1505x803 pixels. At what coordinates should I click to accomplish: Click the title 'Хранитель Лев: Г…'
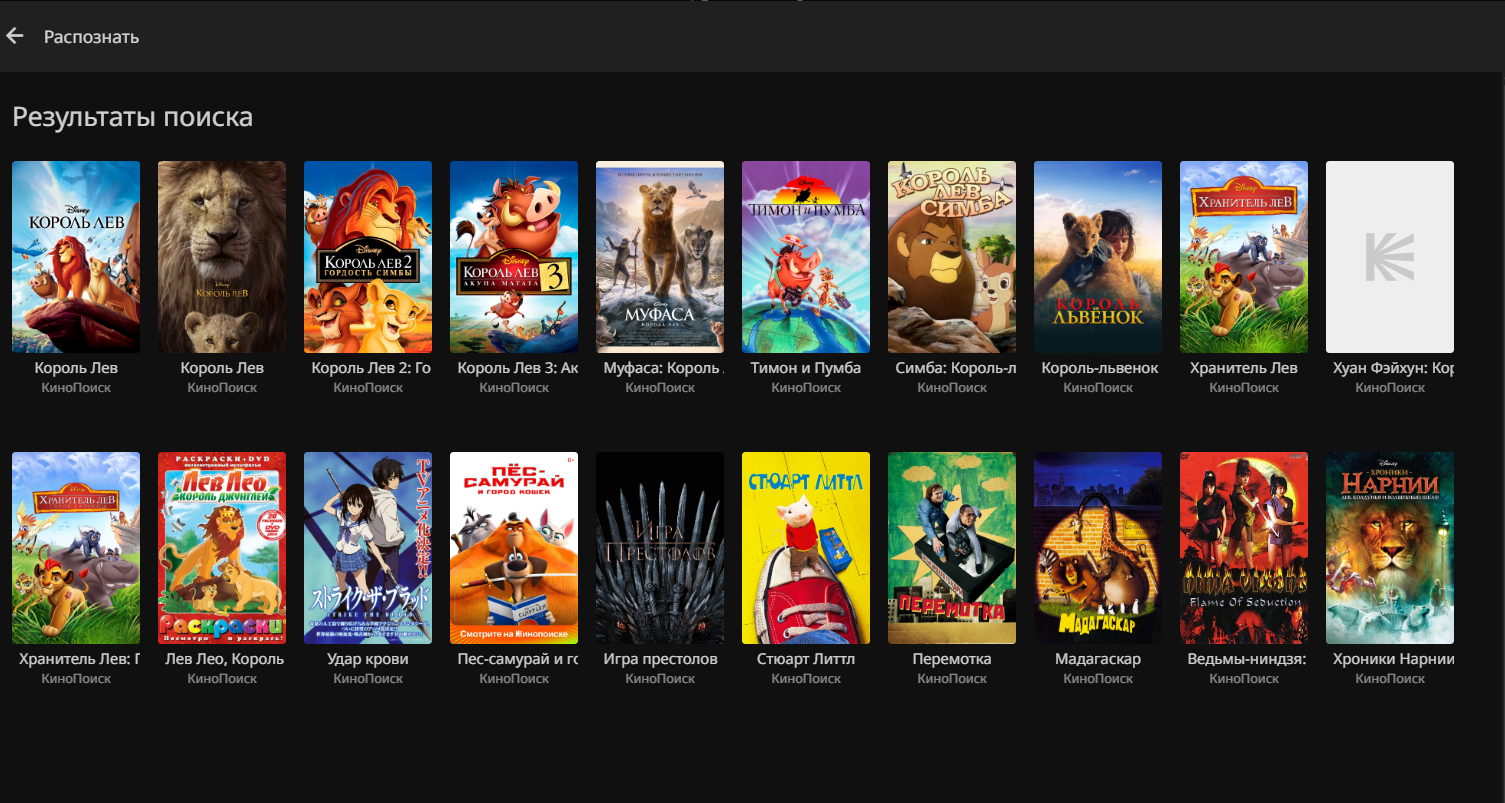(78, 659)
